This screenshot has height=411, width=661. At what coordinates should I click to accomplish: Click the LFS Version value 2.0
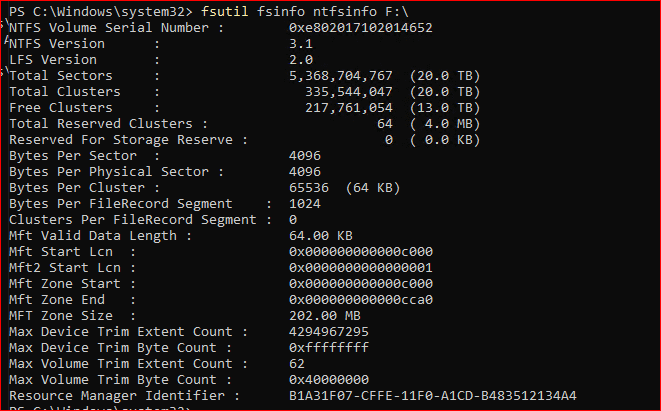(300, 60)
